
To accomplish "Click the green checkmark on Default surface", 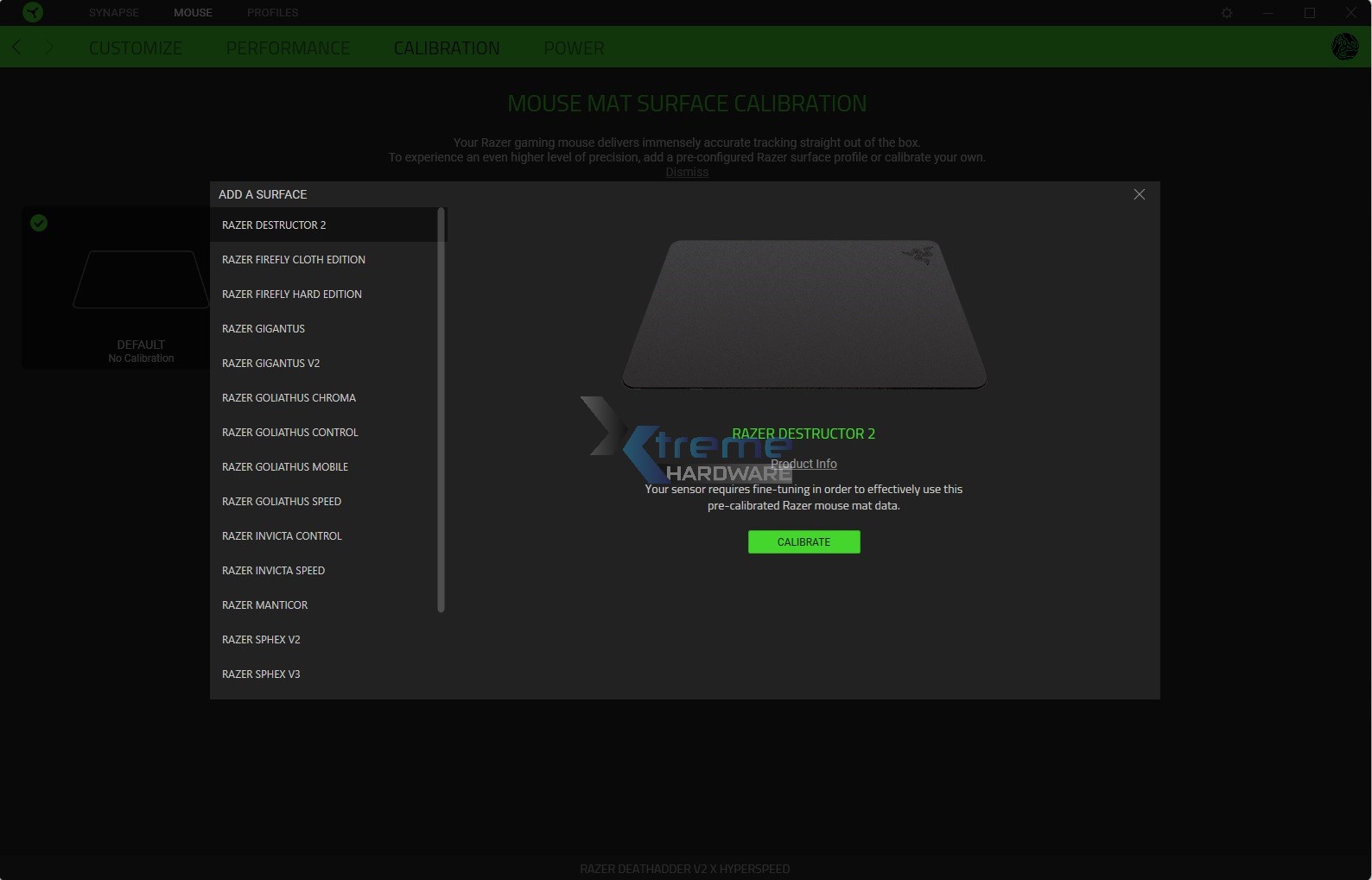I will 39,224.
